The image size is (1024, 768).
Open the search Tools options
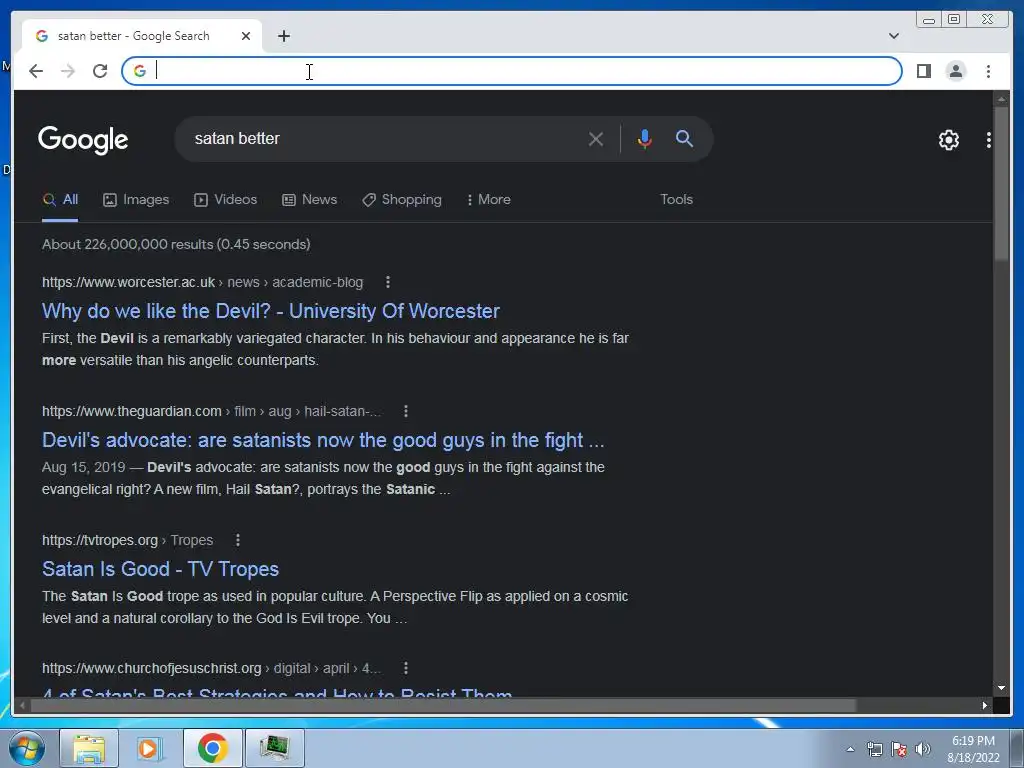click(676, 200)
